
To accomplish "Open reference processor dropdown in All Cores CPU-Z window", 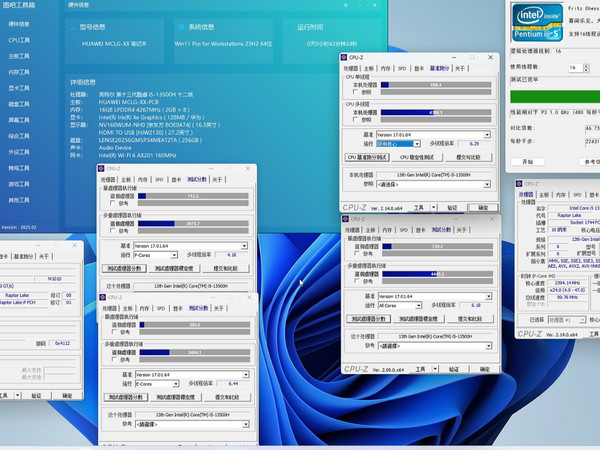I will tap(435, 346).
